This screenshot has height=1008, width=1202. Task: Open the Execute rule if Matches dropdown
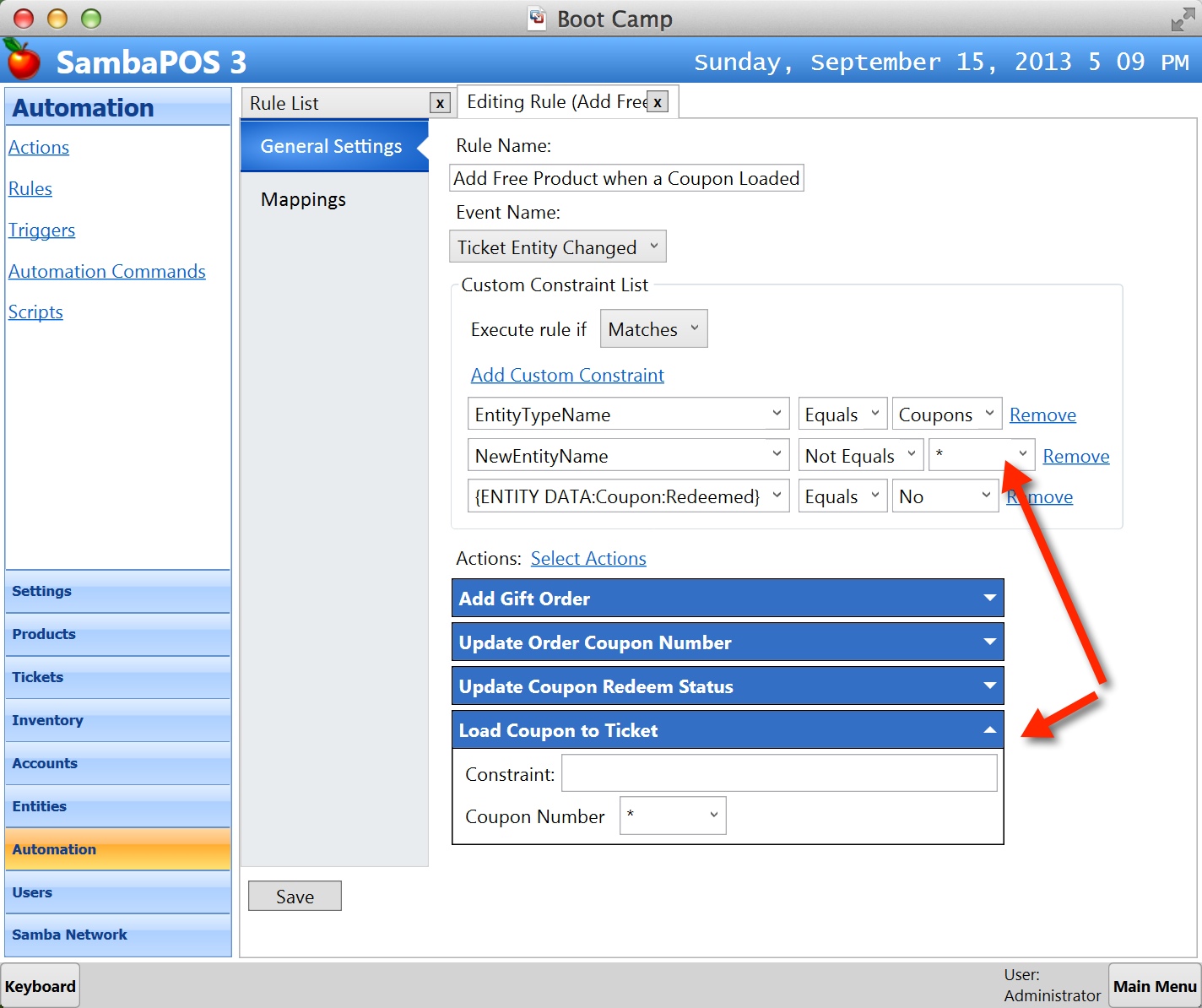click(x=653, y=329)
